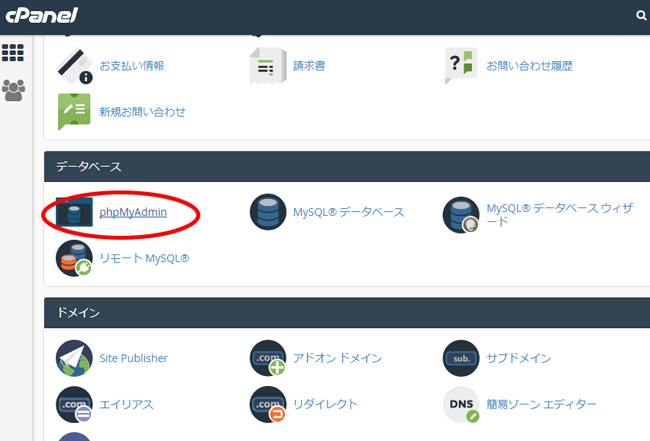Open the Site Publisher link
Screen dimensions: 650x441
[133, 358]
